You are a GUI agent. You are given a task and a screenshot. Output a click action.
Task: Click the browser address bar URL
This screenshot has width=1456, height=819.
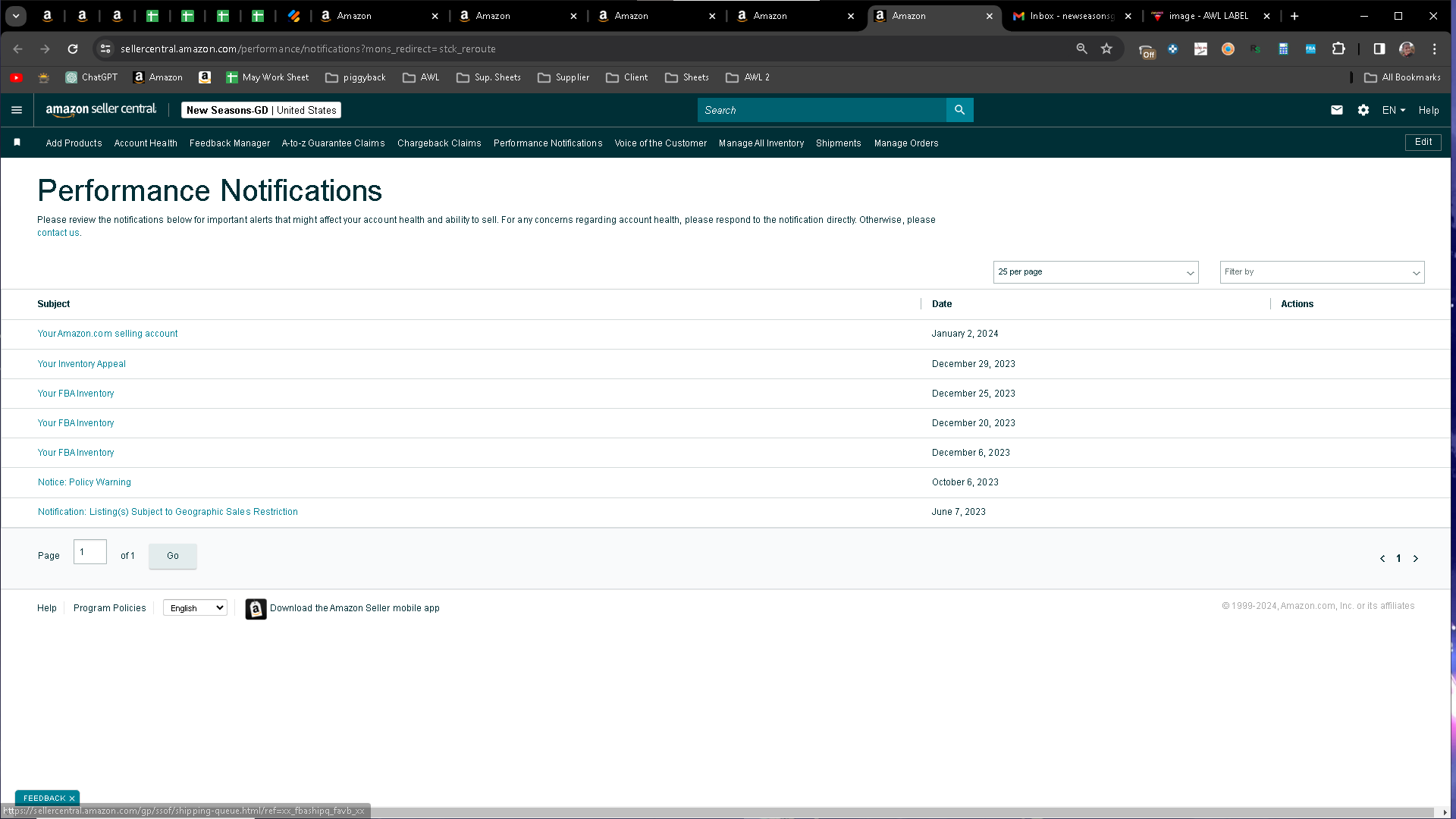click(308, 49)
